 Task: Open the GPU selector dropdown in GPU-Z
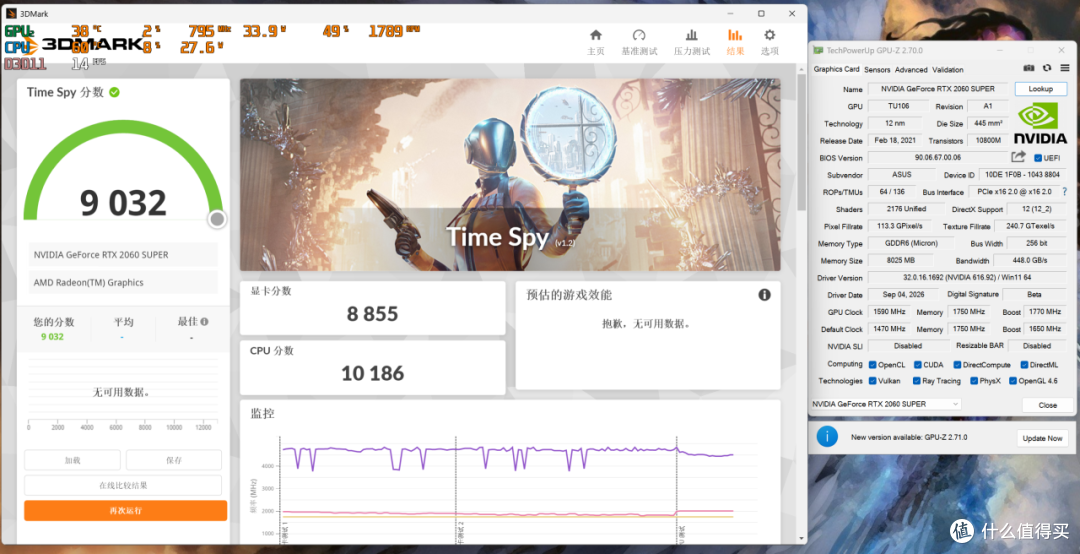click(886, 404)
